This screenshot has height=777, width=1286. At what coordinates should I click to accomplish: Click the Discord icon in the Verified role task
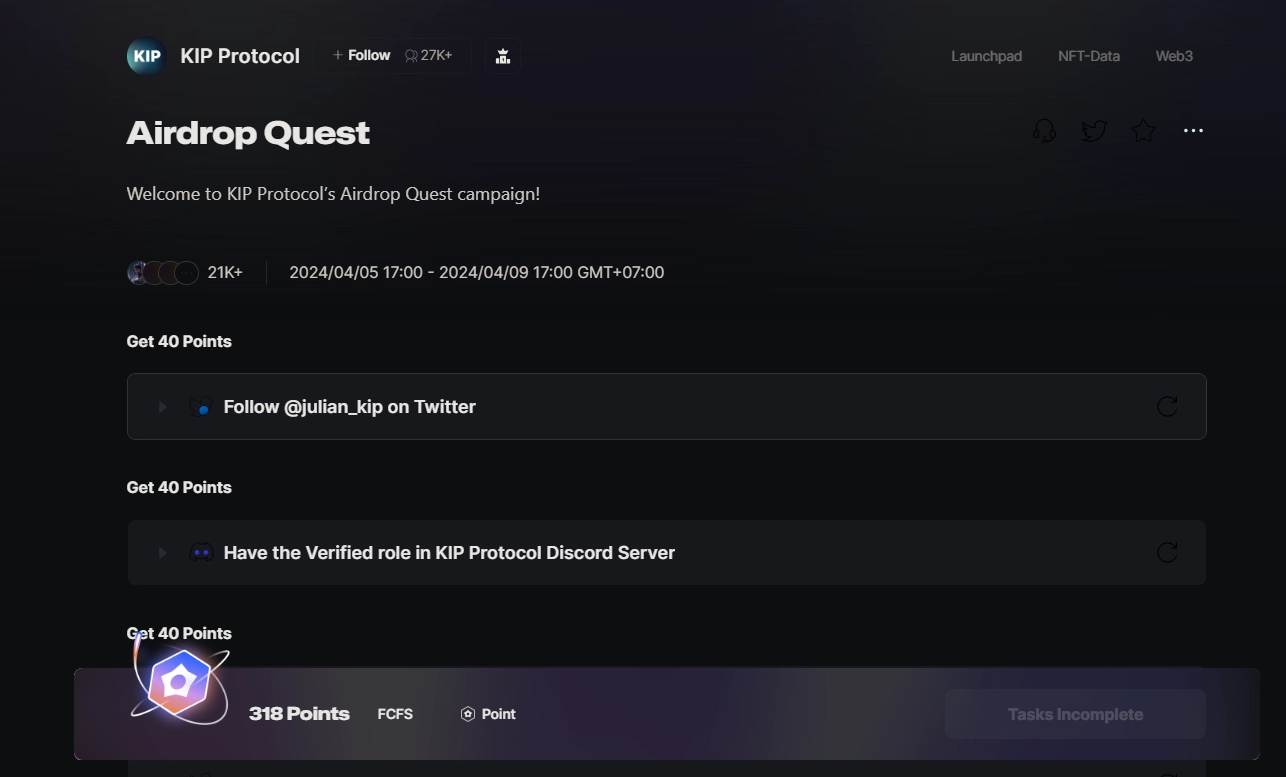coord(201,552)
